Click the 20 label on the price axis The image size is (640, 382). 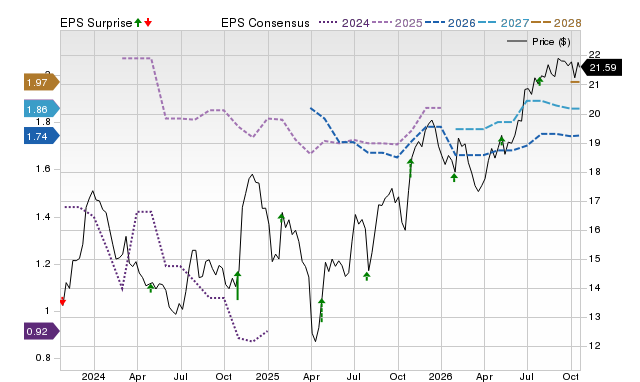point(594,114)
